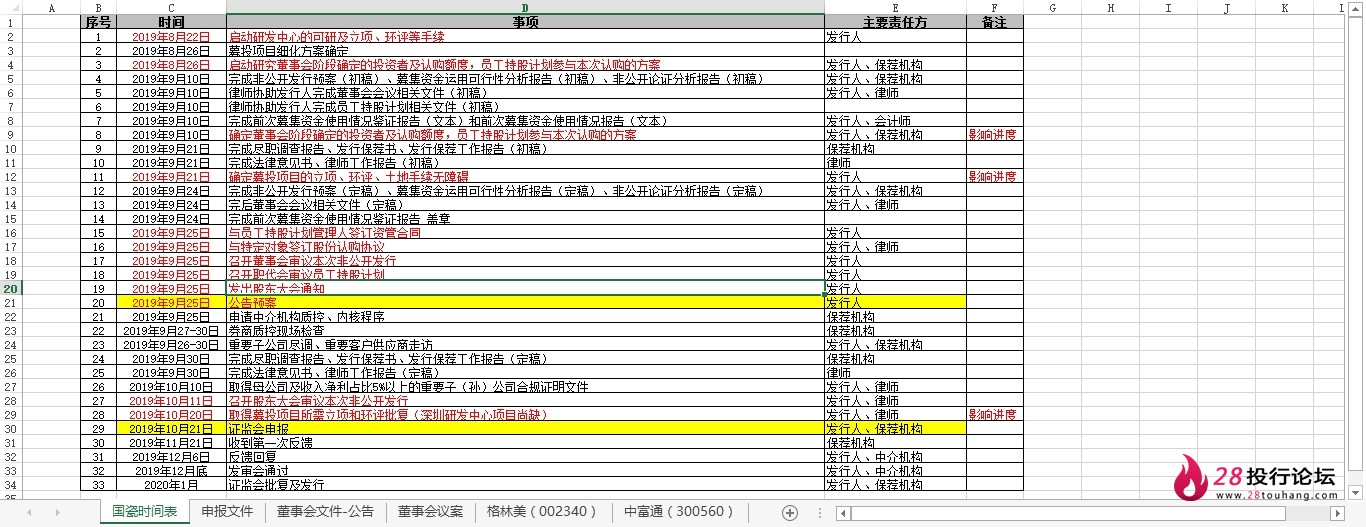
Task: Select column E header
Action: tap(895, 7)
